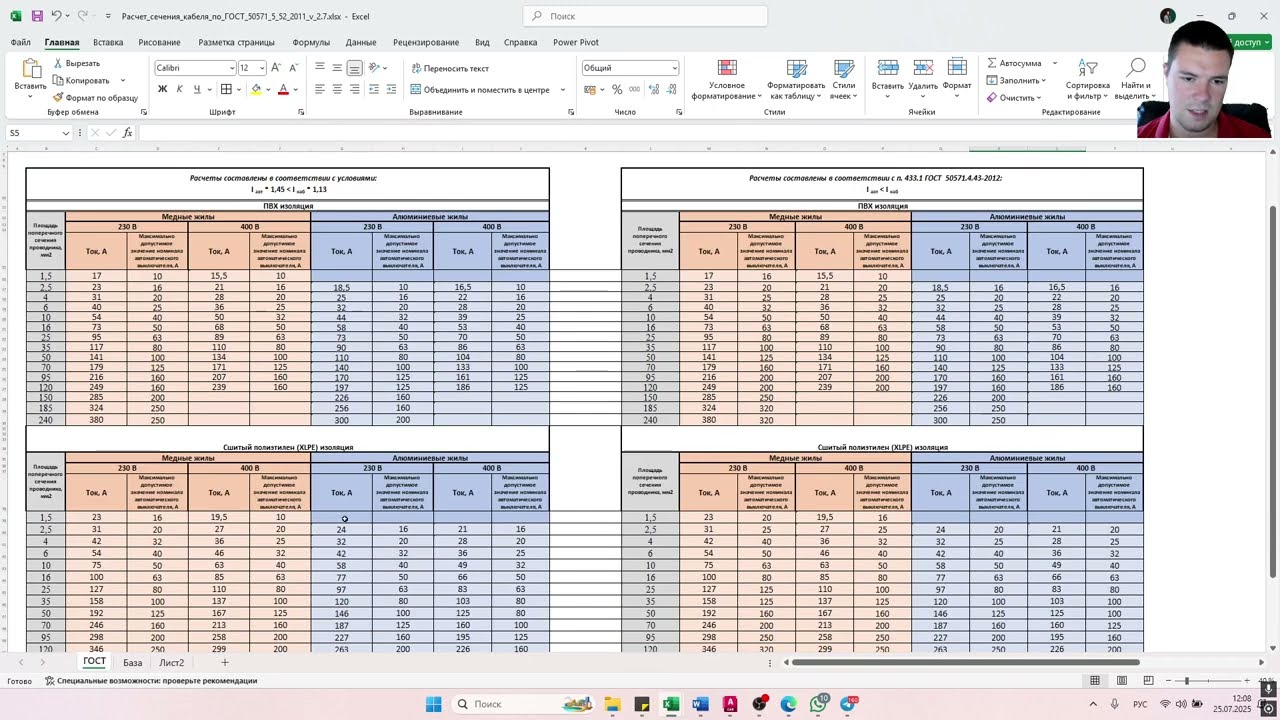The height and width of the screenshot is (720, 1280).
Task: Click Format as Table (Форматировать как таблицу)
Action: point(796,79)
